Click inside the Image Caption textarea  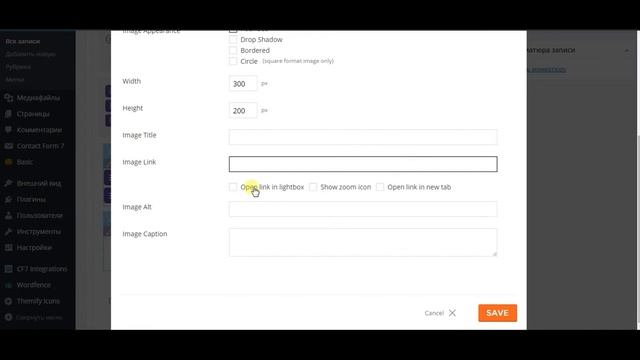(363, 242)
